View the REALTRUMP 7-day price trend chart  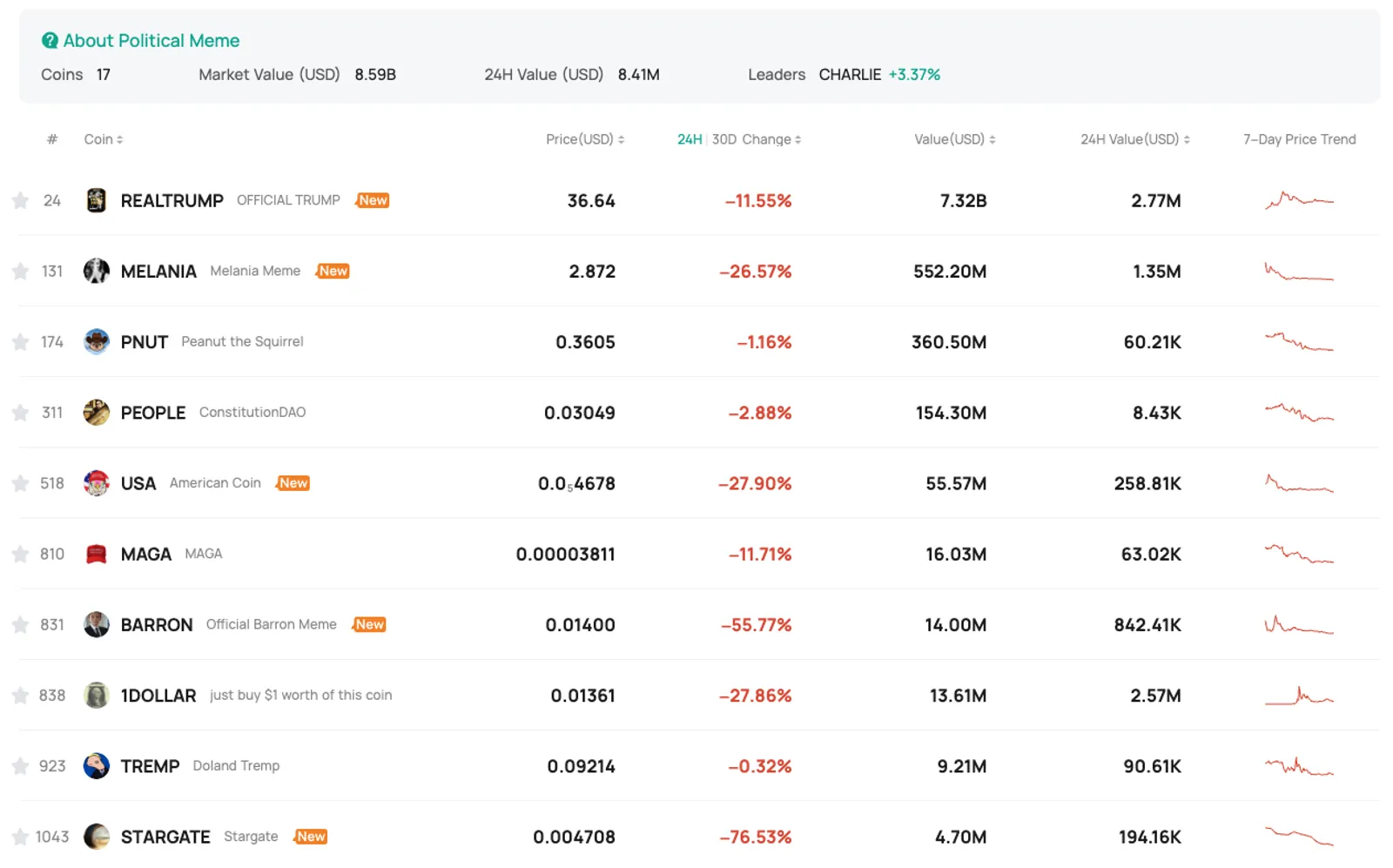[x=1299, y=200]
